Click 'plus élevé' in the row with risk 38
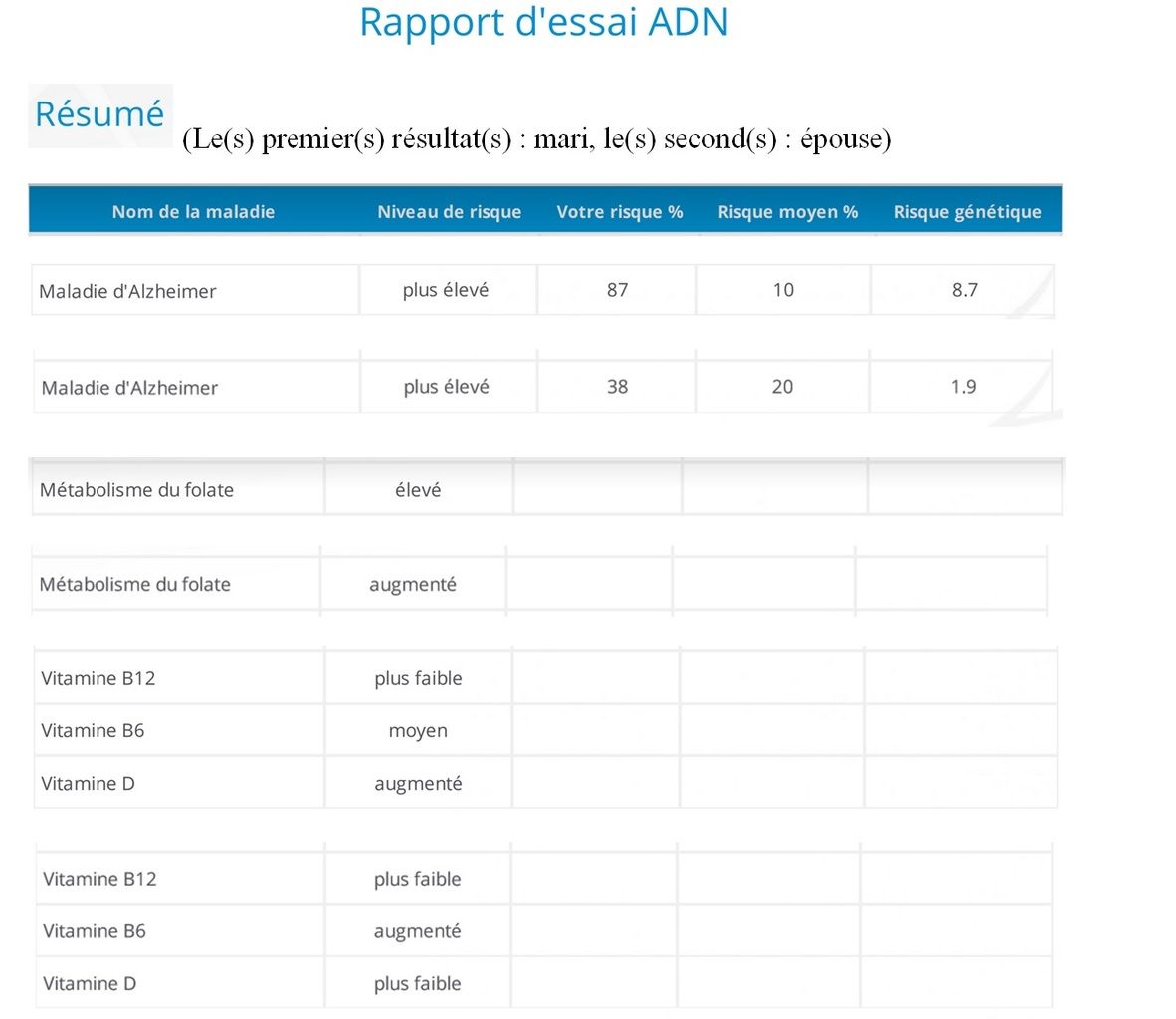The image size is (1176, 1019). coord(447,387)
